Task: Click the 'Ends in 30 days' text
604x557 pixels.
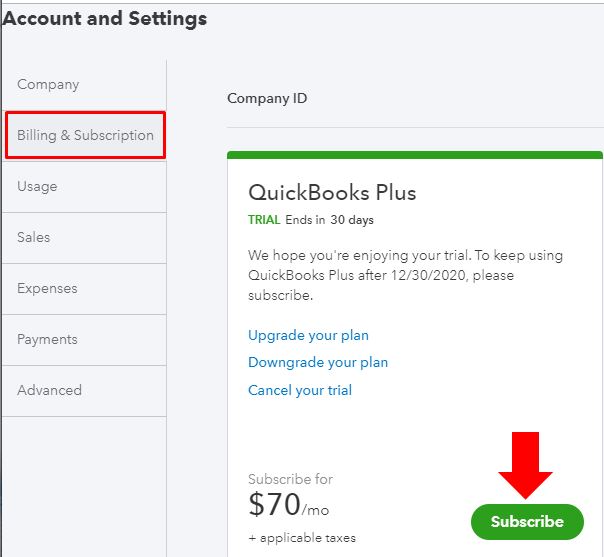Action: [x=329, y=220]
